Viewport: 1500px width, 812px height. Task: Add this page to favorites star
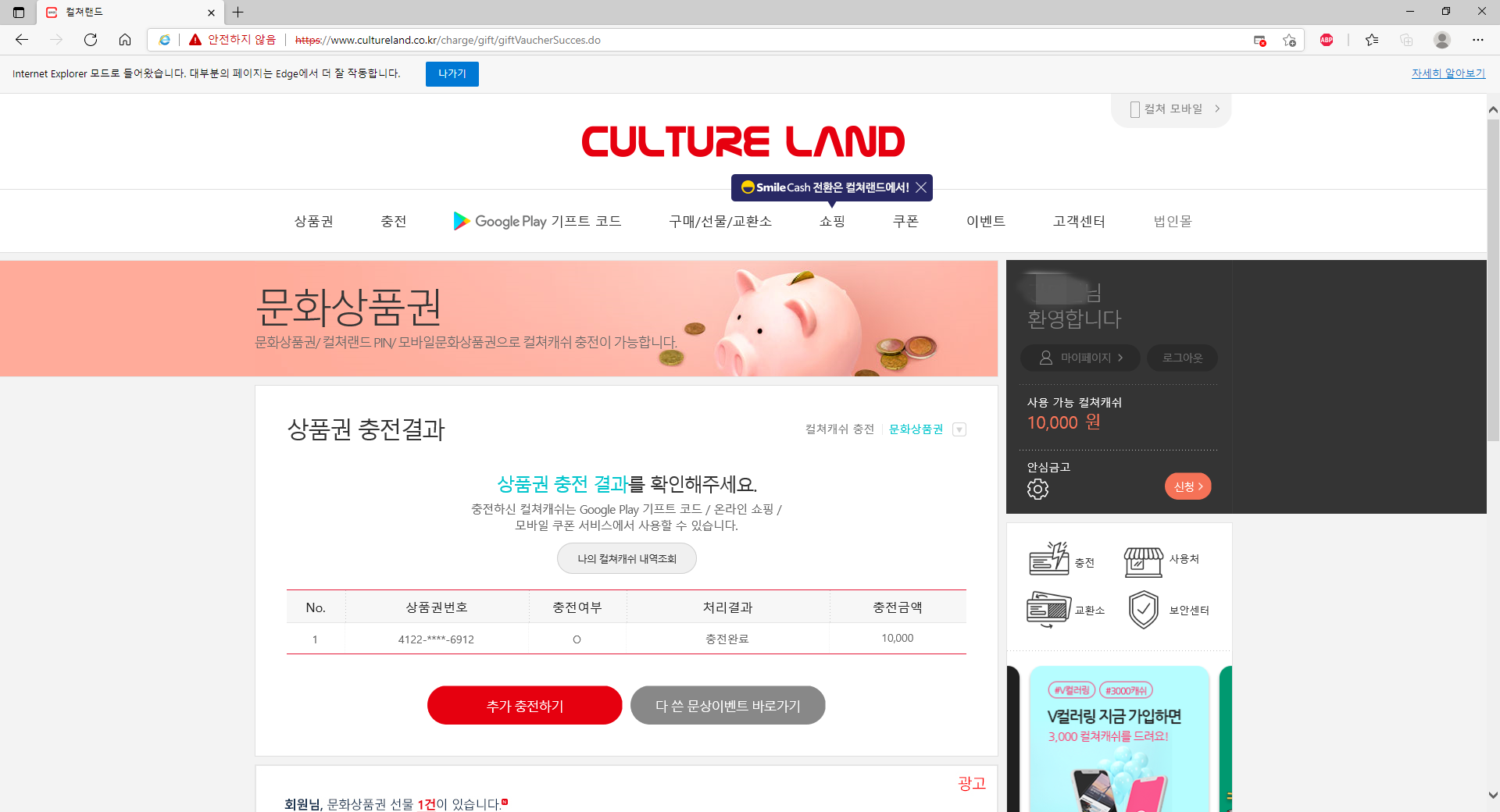pyautogui.click(x=1289, y=40)
